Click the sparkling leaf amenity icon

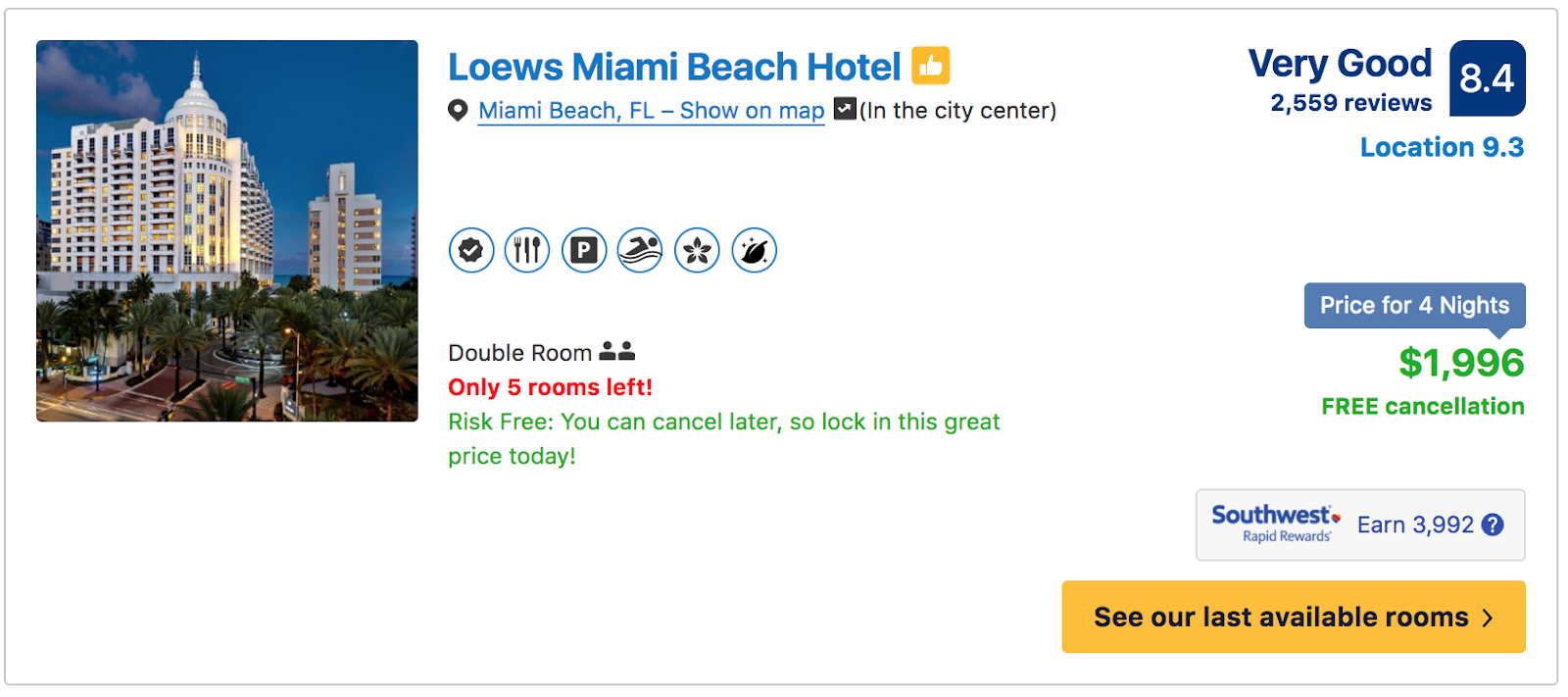tap(754, 250)
